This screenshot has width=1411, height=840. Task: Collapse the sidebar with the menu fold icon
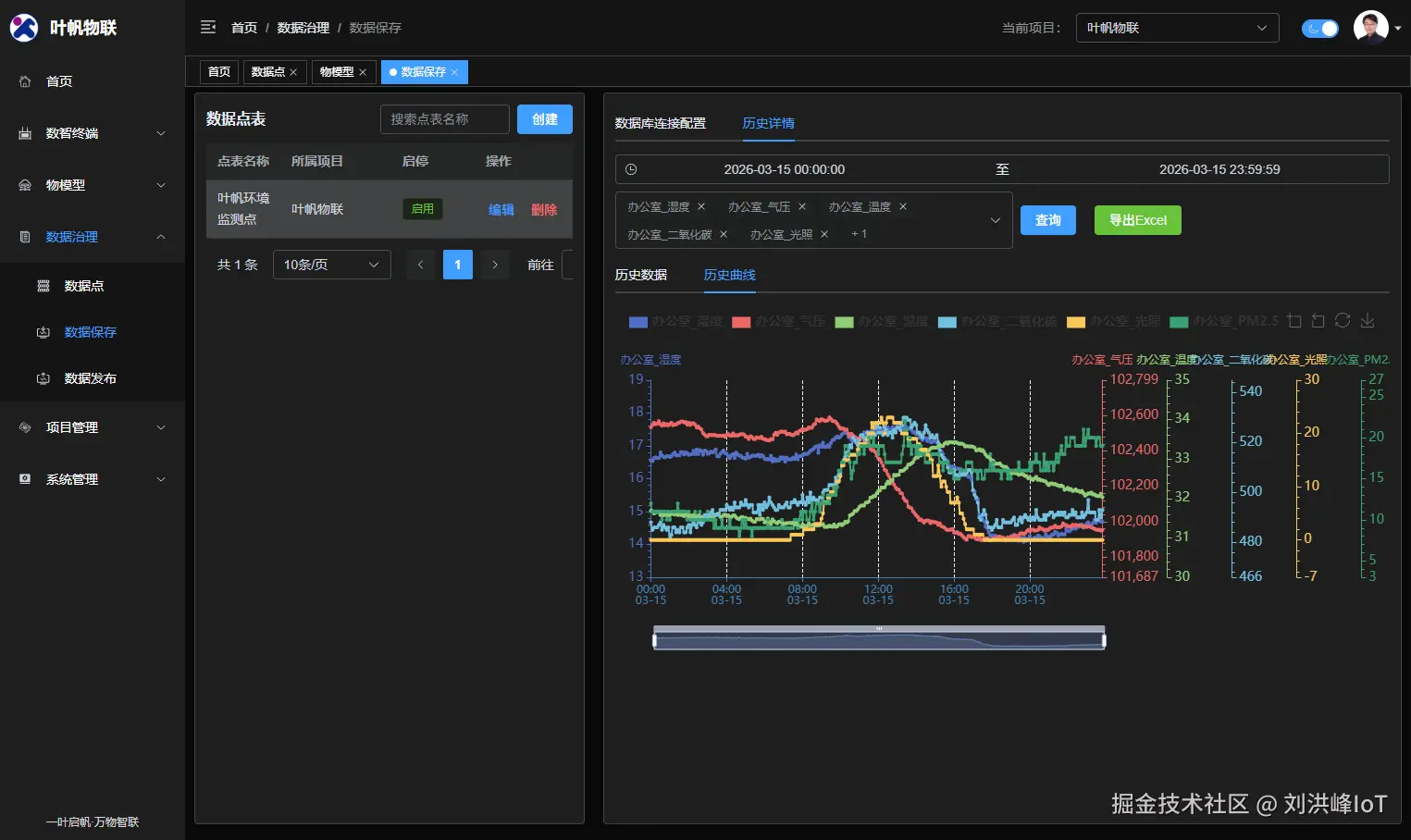coord(208,28)
